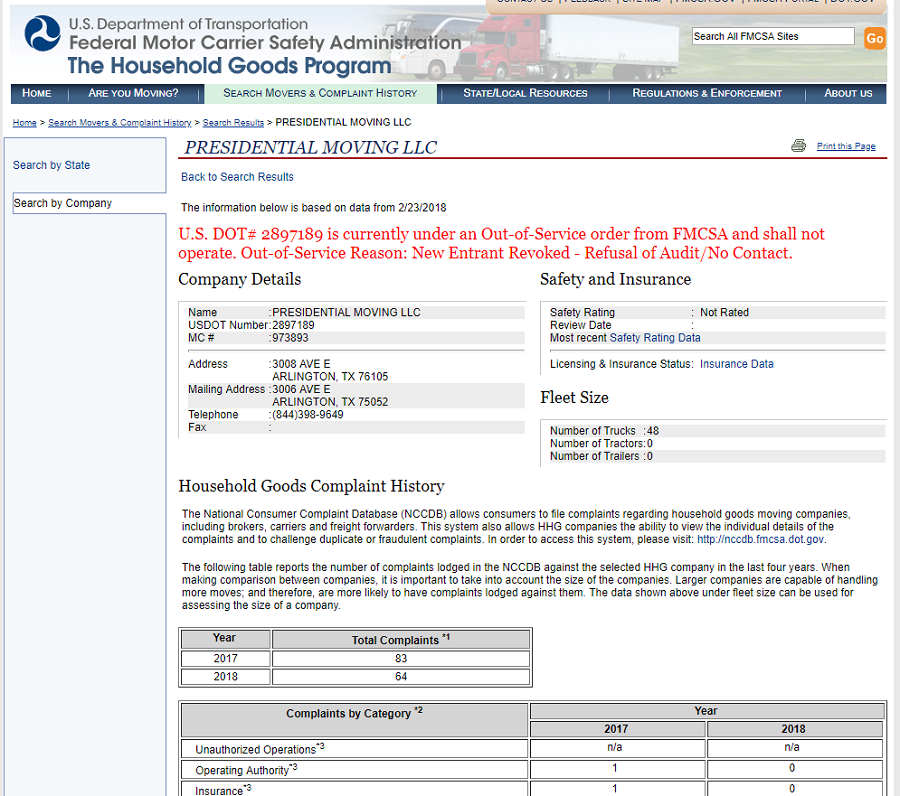Click the data date 2/23/2018 text

point(422,208)
